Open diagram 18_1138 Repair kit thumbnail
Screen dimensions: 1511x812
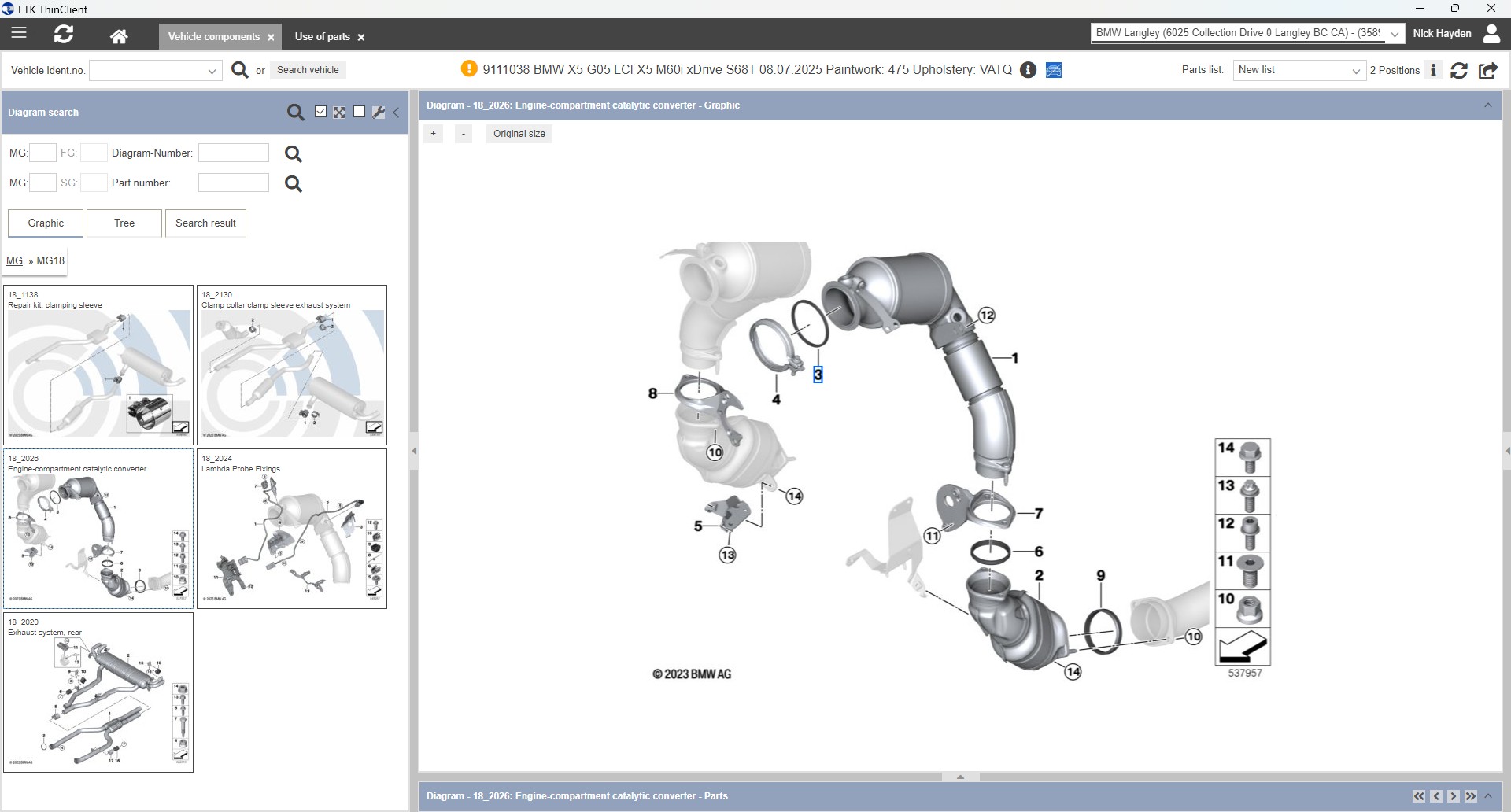coord(98,365)
